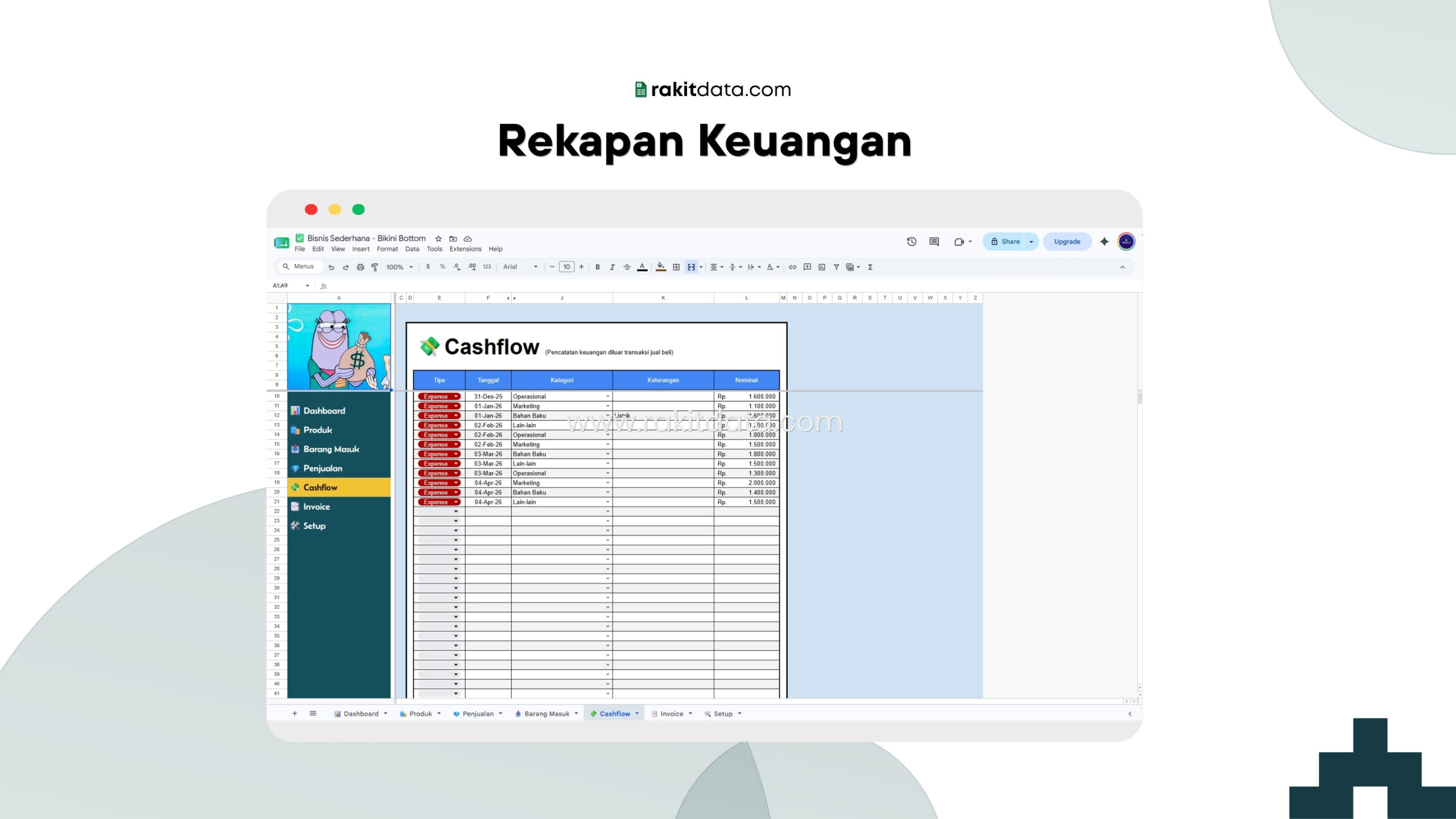Star the Bisnis Sederhana document
1456x819 pixels.
tap(439, 239)
